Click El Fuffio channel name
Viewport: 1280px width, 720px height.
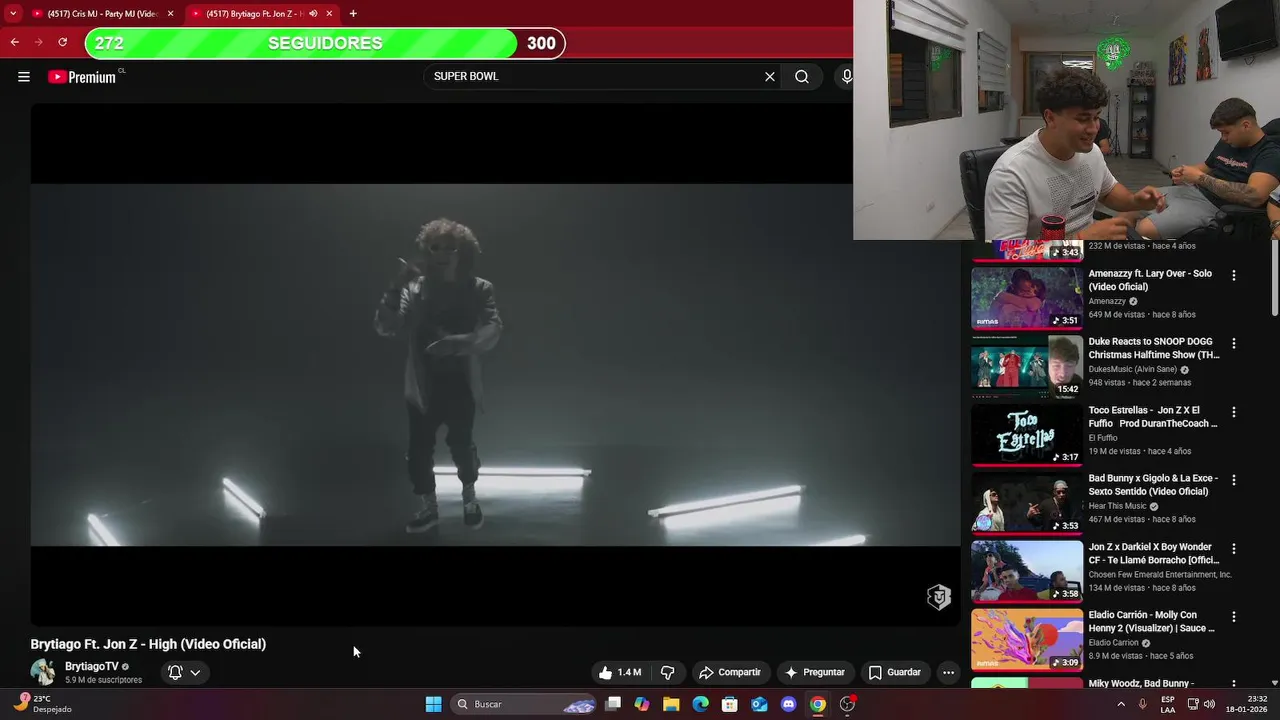[x=1103, y=438]
